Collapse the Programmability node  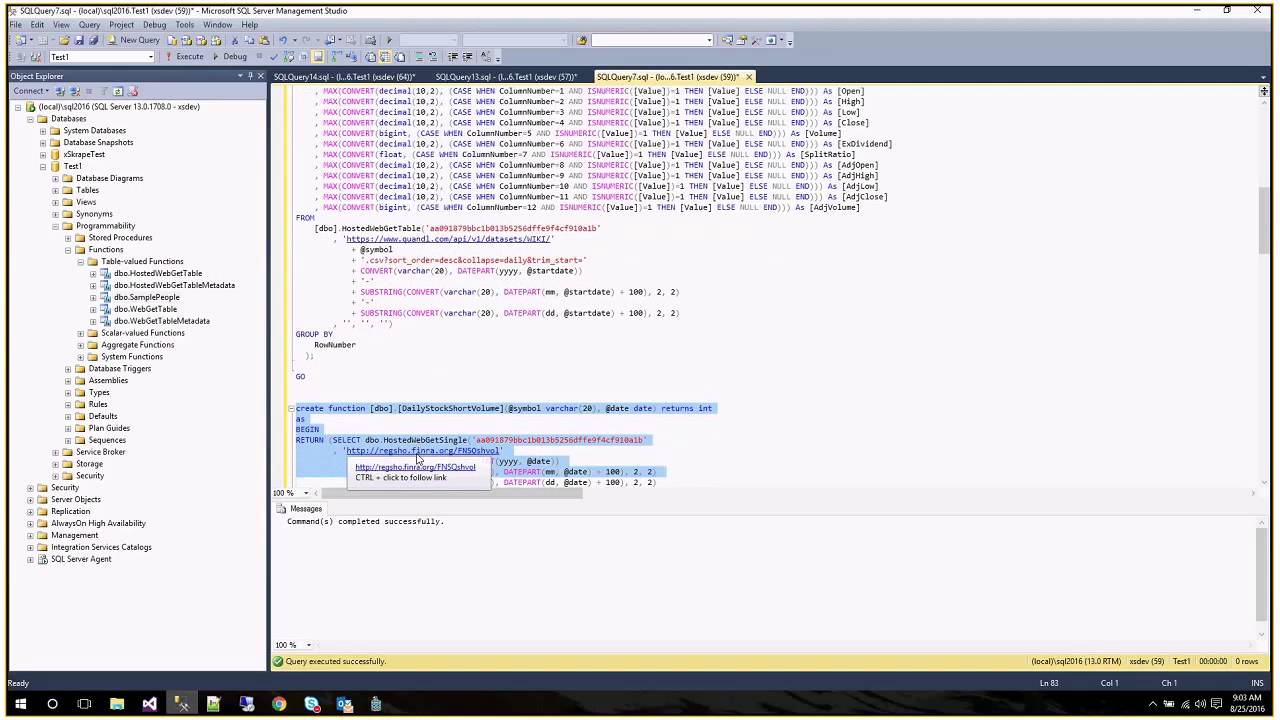(x=55, y=226)
